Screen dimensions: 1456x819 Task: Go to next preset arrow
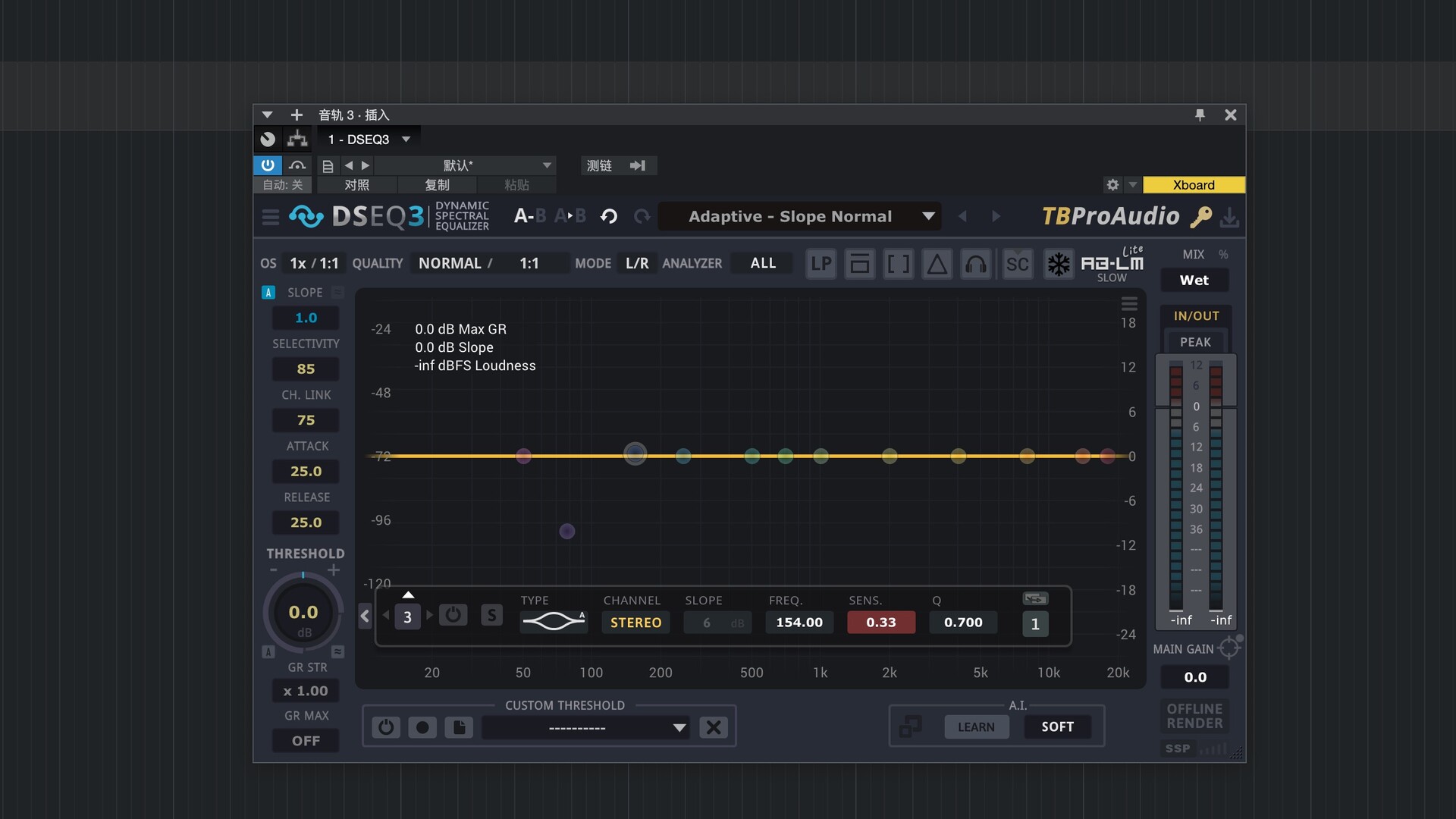(996, 217)
